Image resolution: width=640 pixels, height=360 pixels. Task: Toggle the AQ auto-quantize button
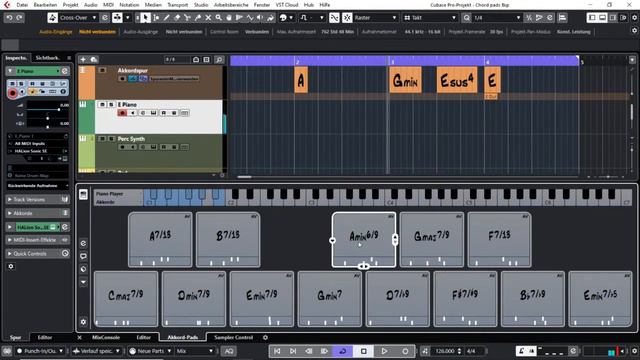point(229,351)
